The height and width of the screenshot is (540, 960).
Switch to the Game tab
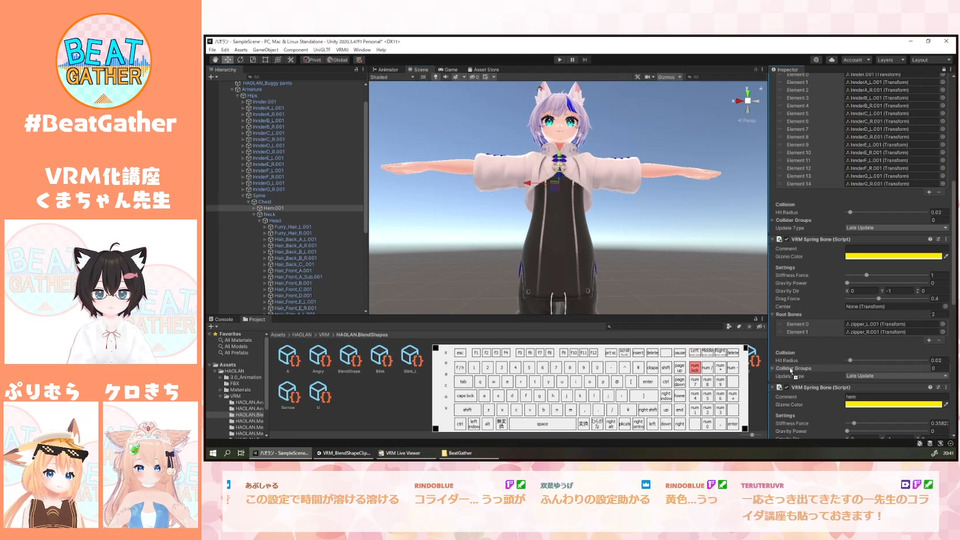click(x=448, y=70)
